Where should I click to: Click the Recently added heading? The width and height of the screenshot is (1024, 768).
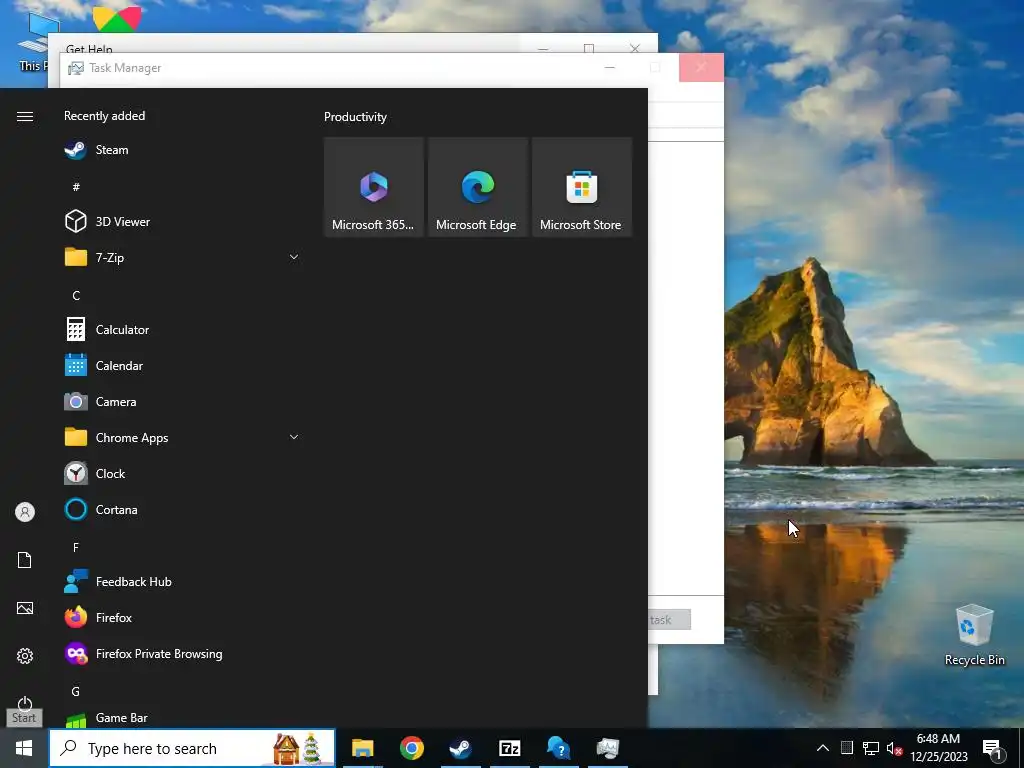click(104, 116)
